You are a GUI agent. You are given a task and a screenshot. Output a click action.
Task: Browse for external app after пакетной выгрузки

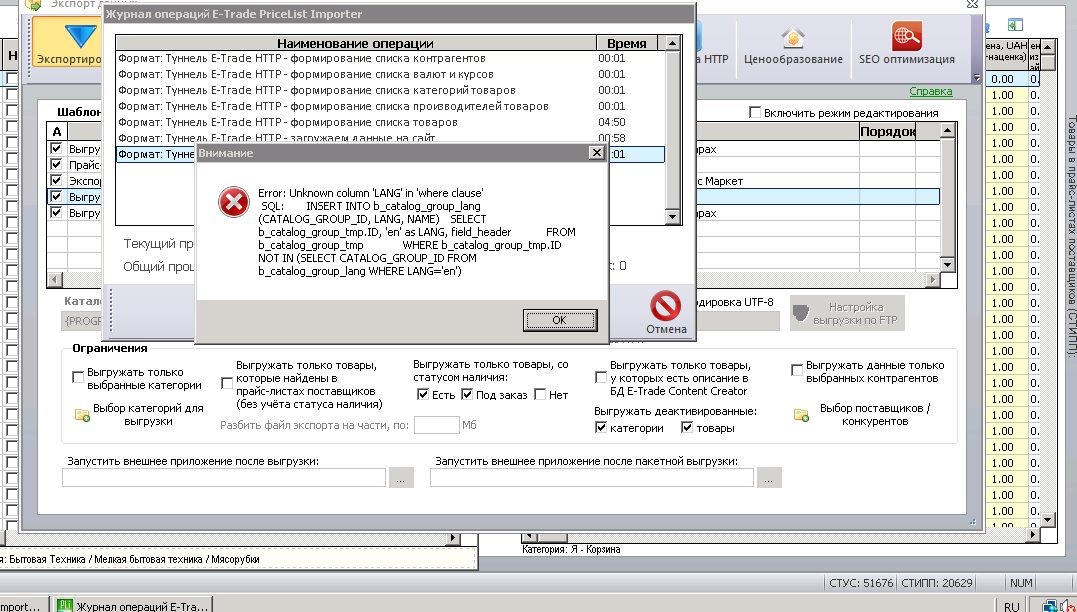click(x=769, y=477)
